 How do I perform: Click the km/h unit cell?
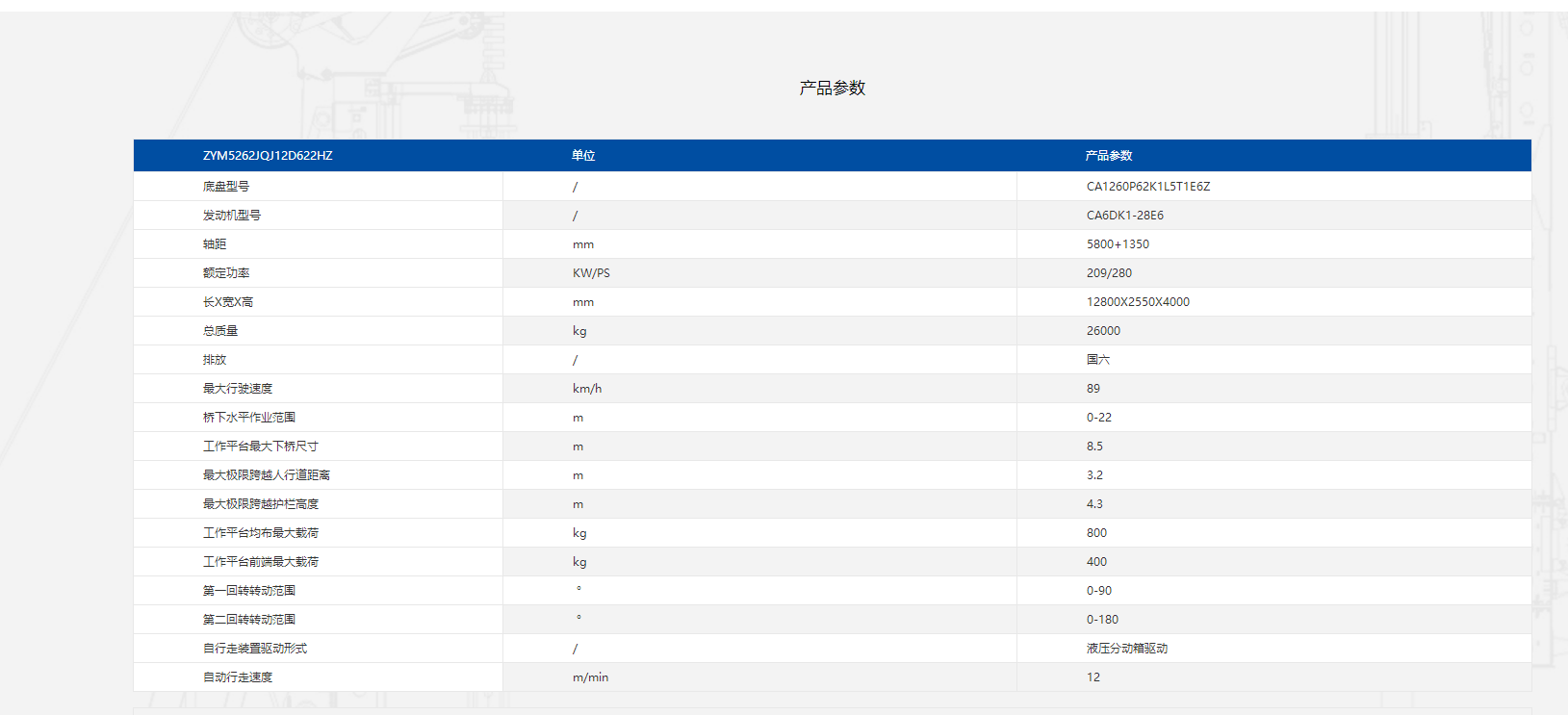click(x=587, y=389)
